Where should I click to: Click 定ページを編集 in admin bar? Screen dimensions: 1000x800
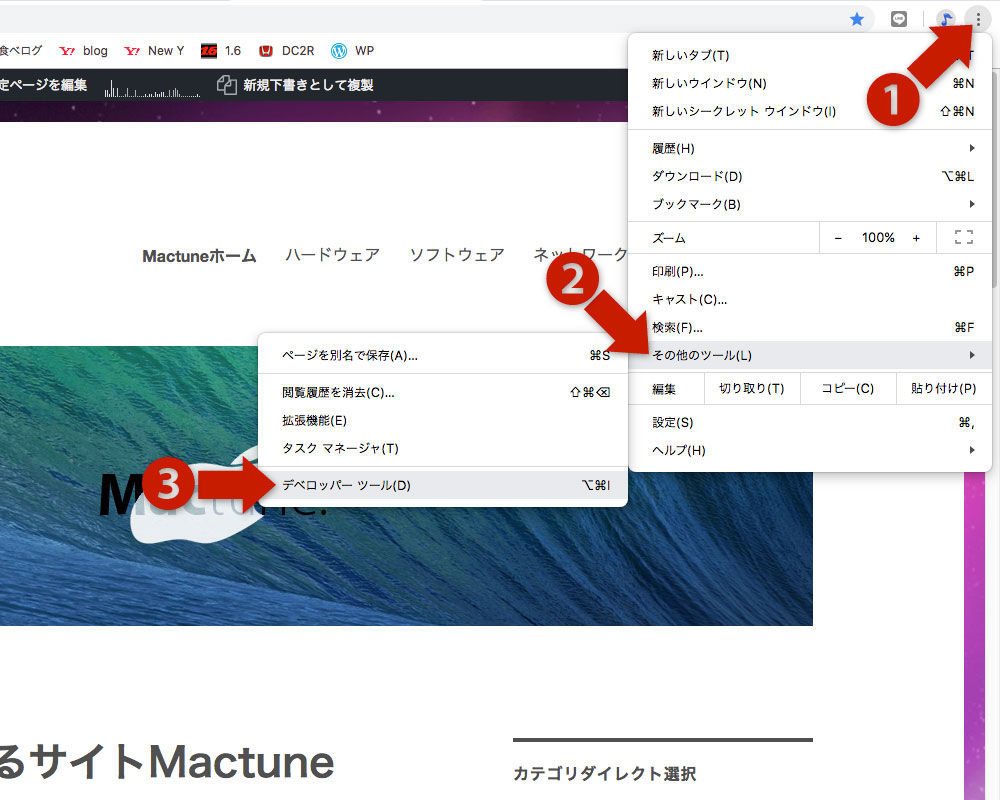(43, 85)
